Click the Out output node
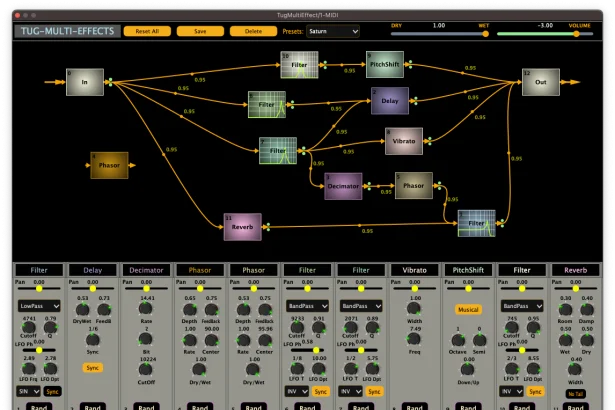Image resolution: width=615 pixels, height=410 pixels. [540, 82]
